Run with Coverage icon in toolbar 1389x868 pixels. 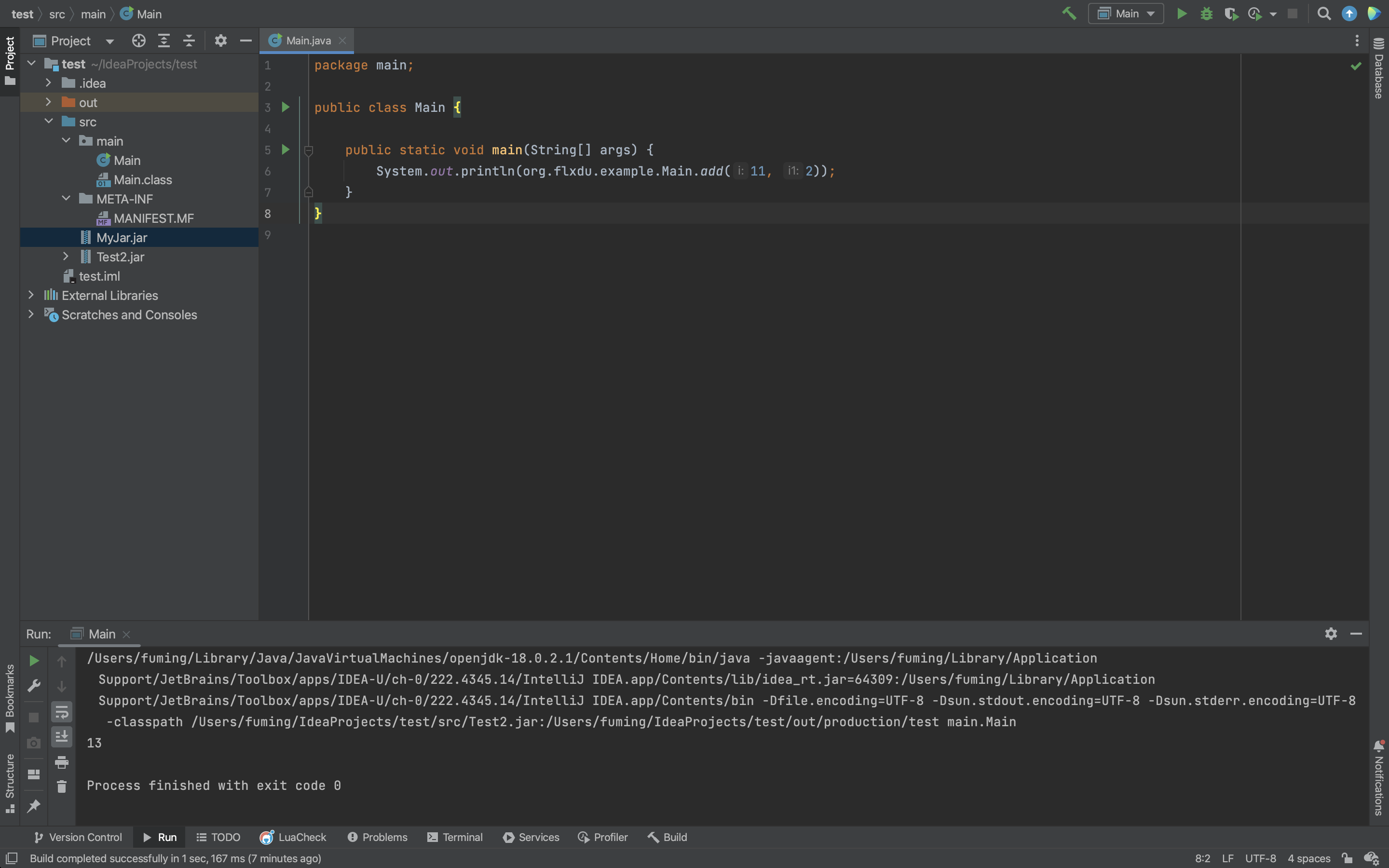click(x=1231, y=13)
